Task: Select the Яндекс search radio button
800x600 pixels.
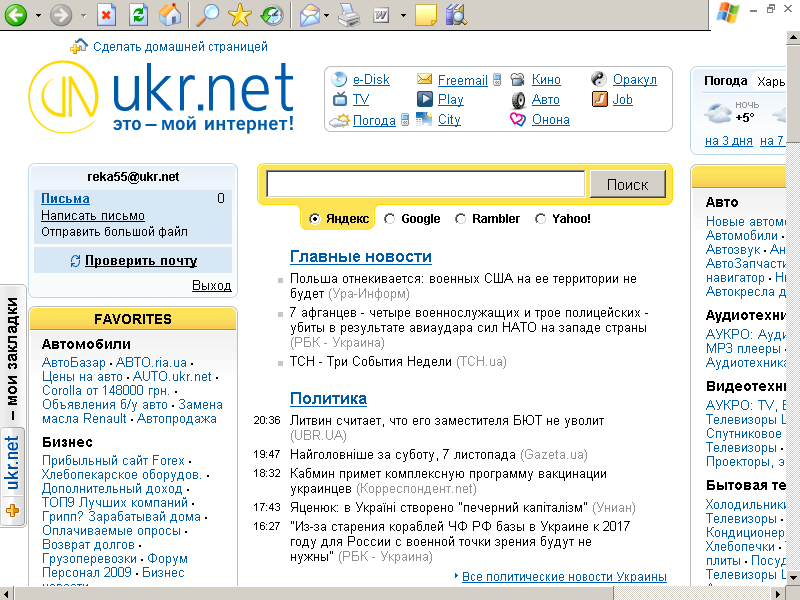Action: (315, 219)
